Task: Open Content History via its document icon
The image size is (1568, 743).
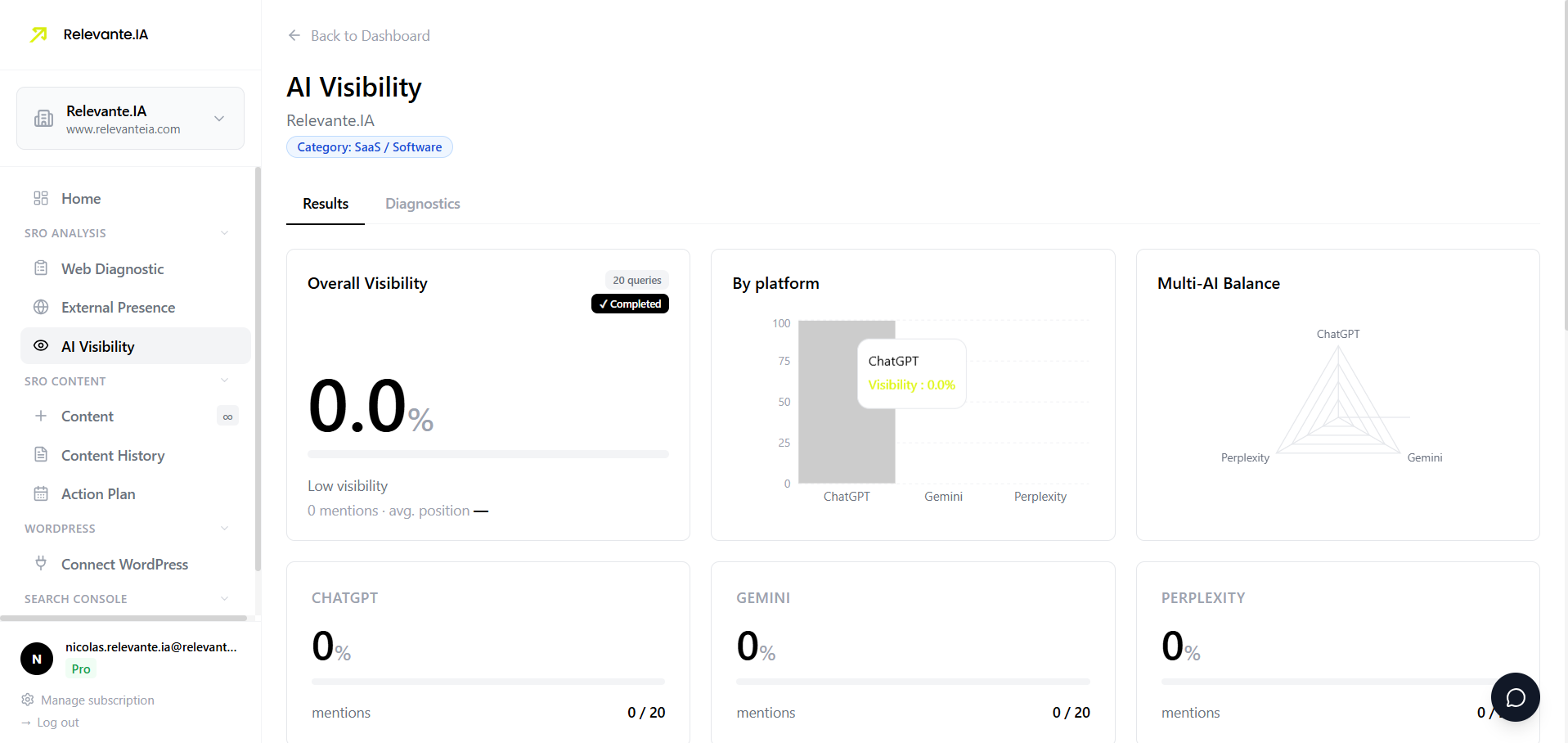Action: 41,455
